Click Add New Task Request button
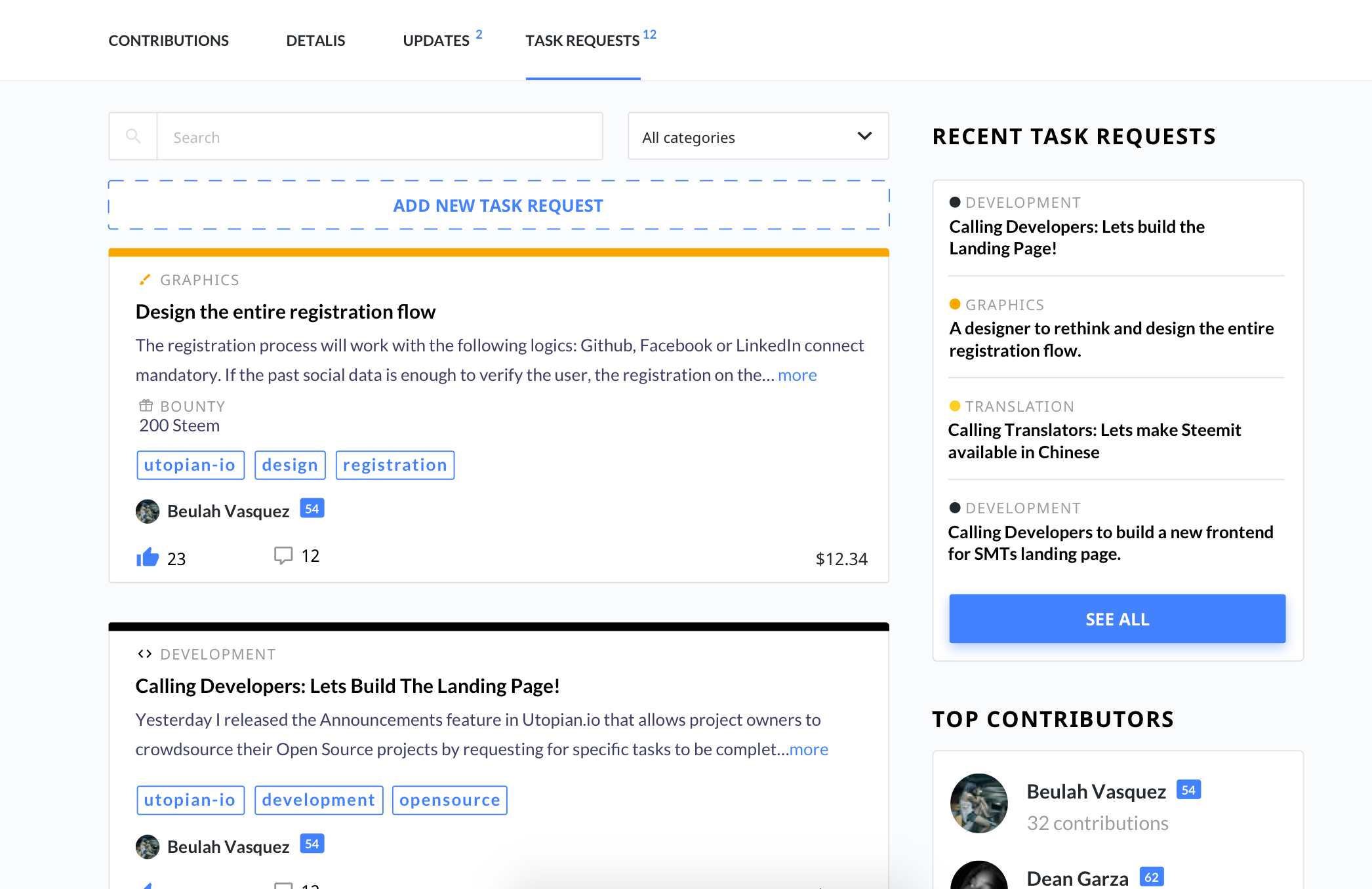1372x889 pixels. (x=498, y=205)
